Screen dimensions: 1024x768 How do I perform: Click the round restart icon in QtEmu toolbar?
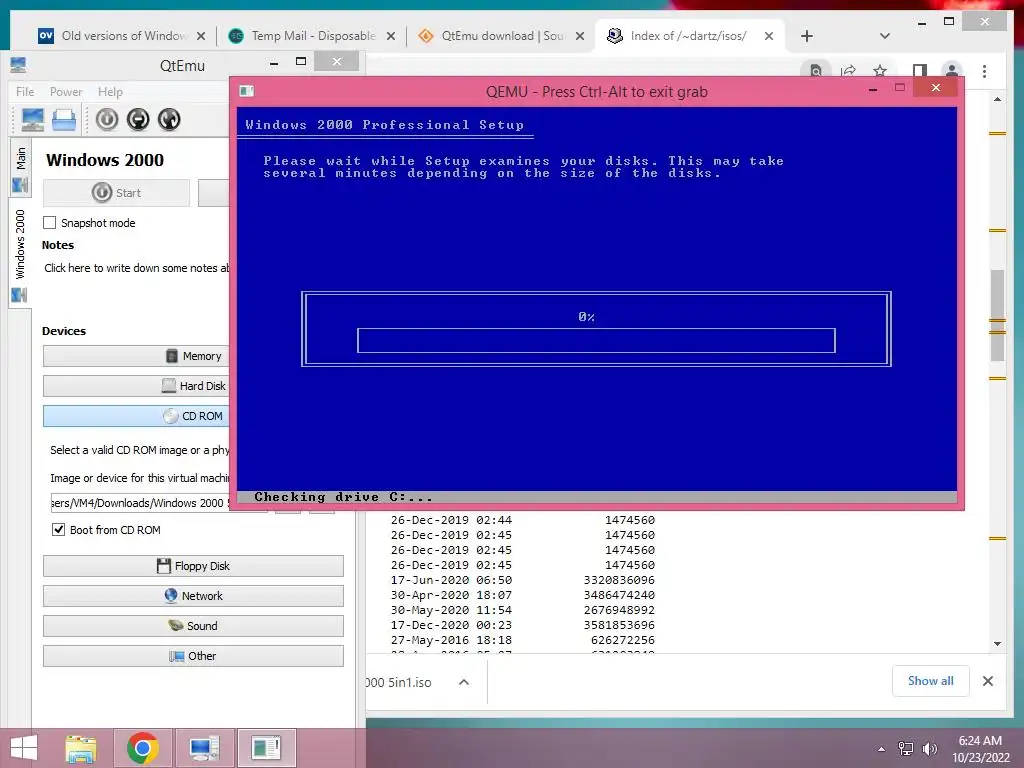[169, 120]
